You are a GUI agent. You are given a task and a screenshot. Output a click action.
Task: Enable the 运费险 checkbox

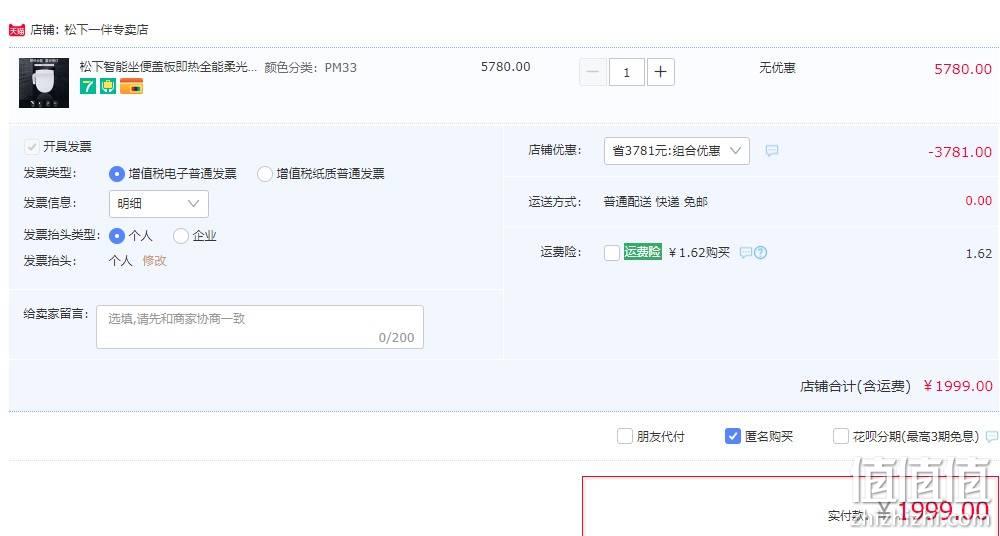tap(612, 253)
